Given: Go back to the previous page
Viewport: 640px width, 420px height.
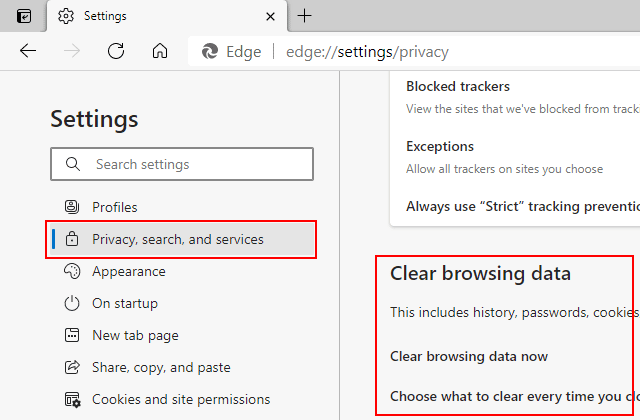Looking at the screenshot, I should click(28, 51).
